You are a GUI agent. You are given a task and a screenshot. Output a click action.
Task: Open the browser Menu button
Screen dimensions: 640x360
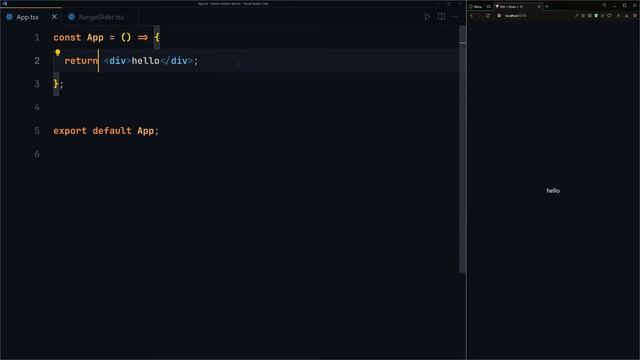pyautogui.click(x=476, y=7)
